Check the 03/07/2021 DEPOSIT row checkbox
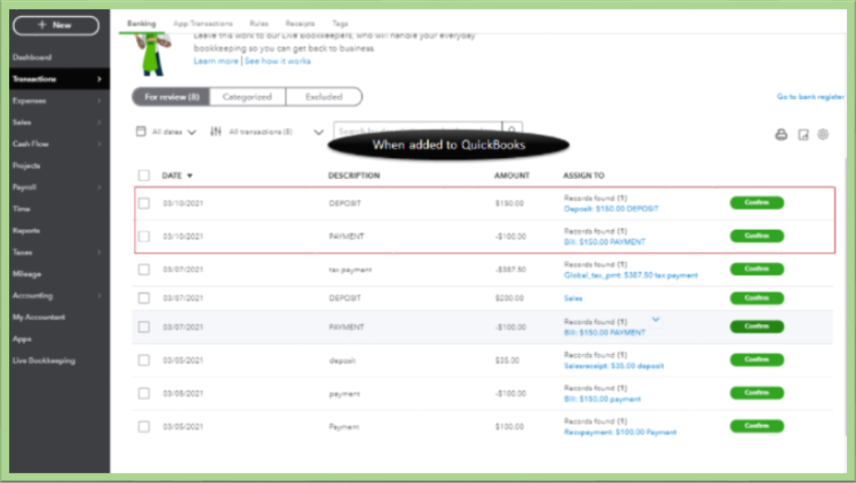The width and height of the screenshot is (856, 483). click(144, 298)
